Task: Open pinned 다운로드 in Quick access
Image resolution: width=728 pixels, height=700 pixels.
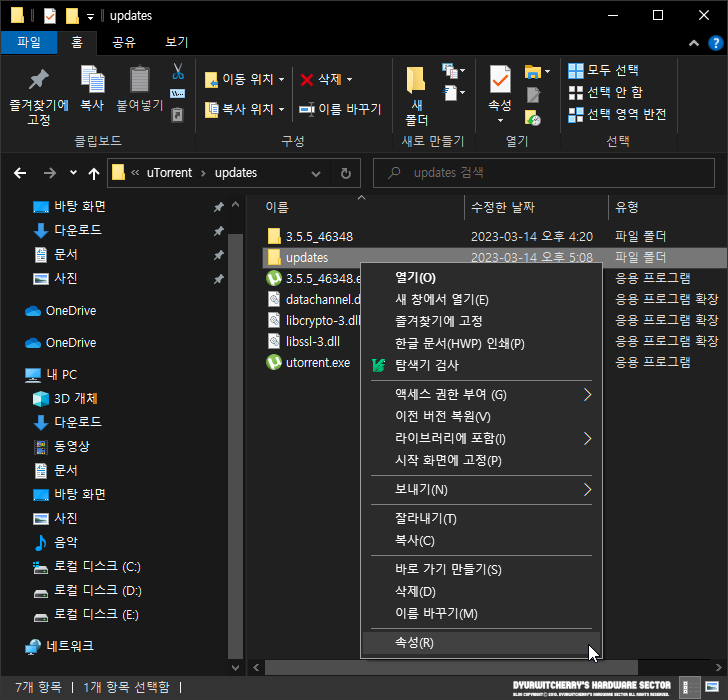Action: pyautogui.click(x=78, y=230)
